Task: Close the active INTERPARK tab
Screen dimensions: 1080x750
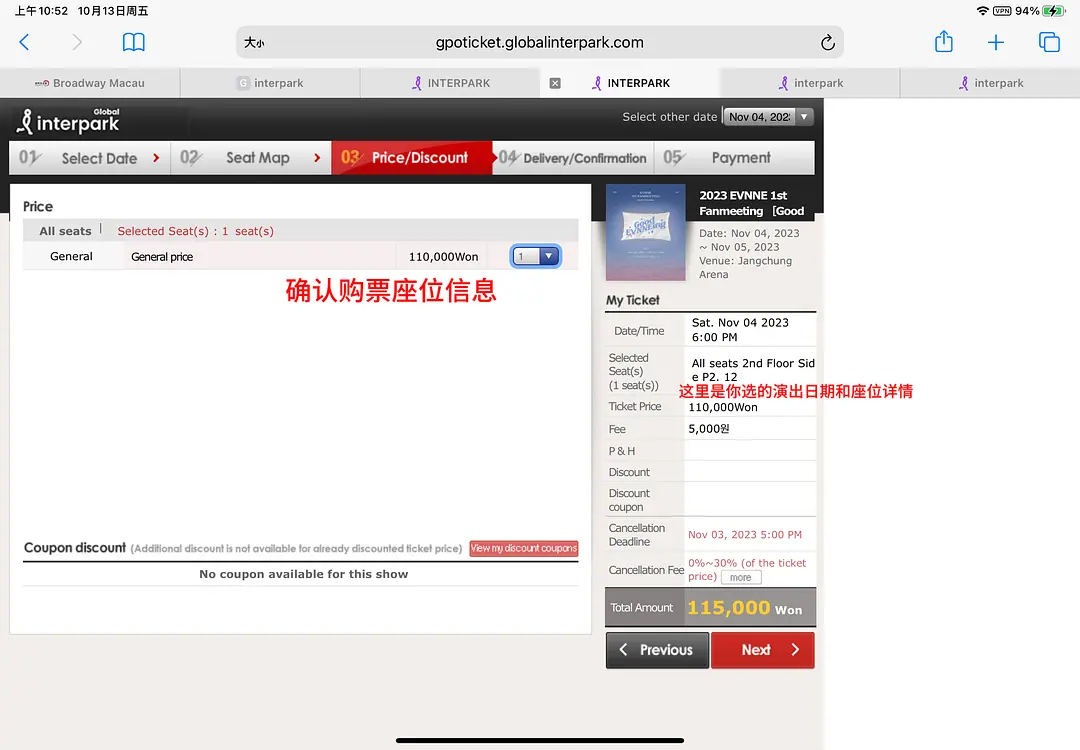Action: tap(555, 83)
